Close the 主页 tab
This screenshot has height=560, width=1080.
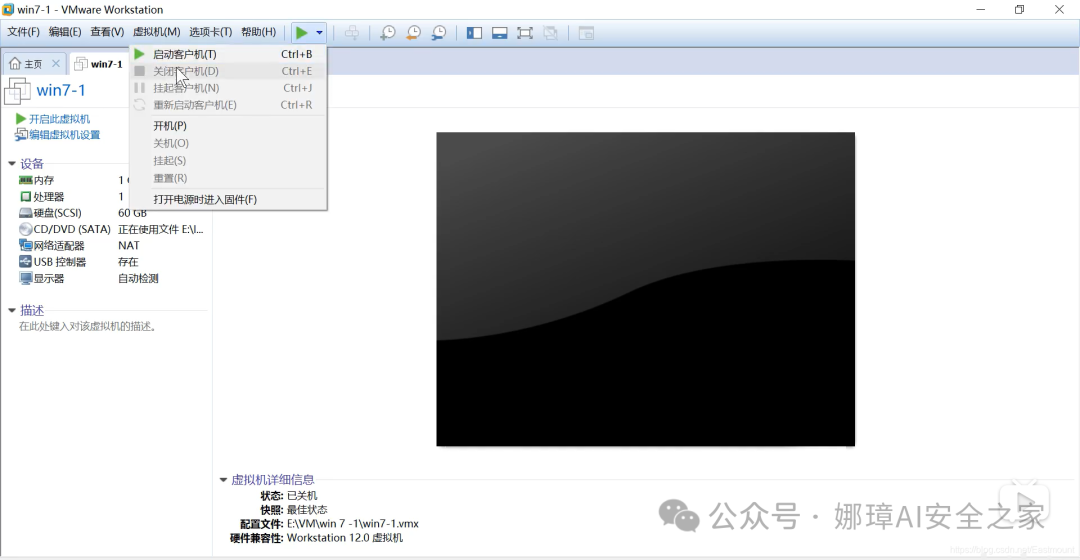pos(56,63)
